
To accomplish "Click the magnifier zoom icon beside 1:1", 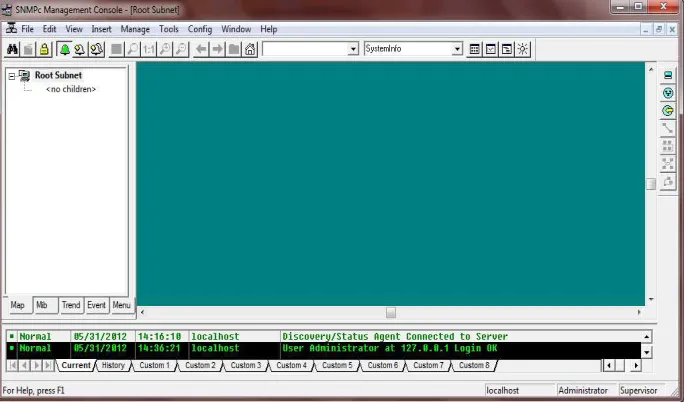I will pyautogui.click(x=133, y=49).
